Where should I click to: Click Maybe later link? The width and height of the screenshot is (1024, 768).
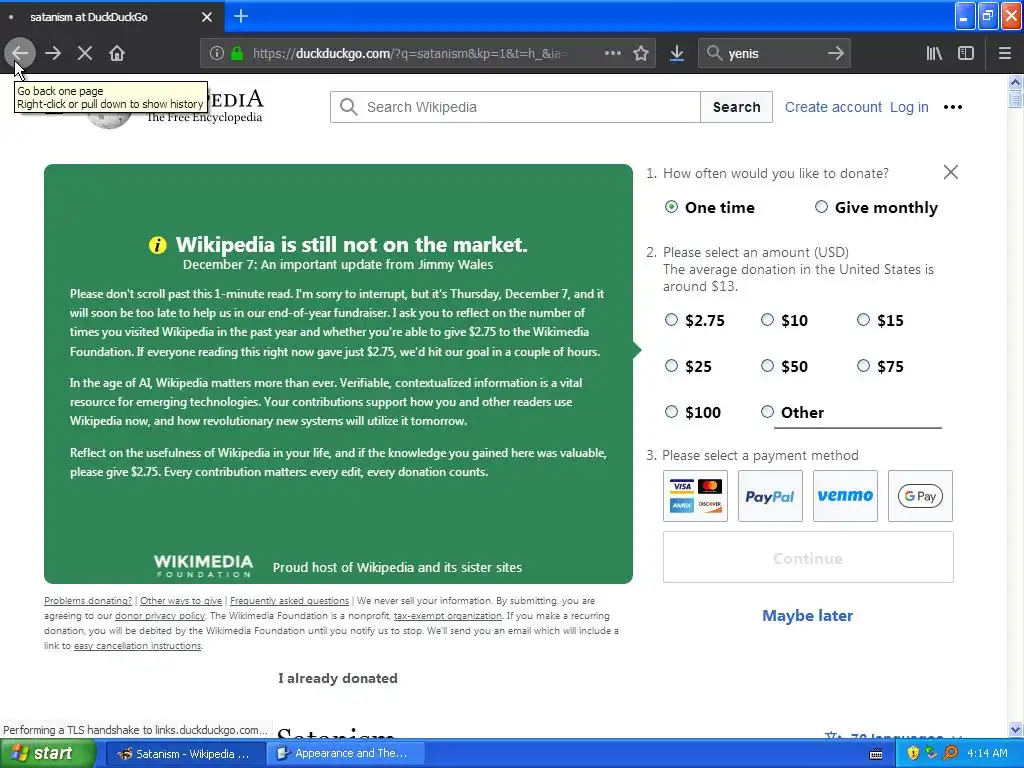(x=807, y=616)
